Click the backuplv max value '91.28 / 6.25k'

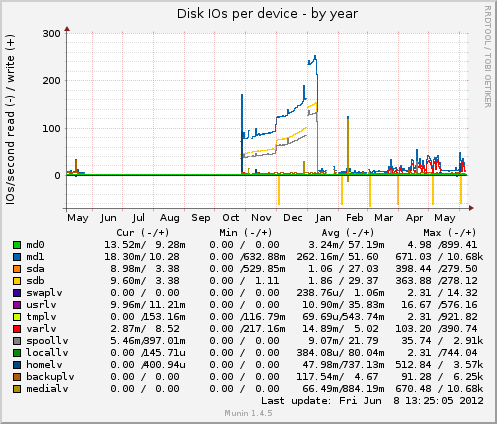[442, 377]
